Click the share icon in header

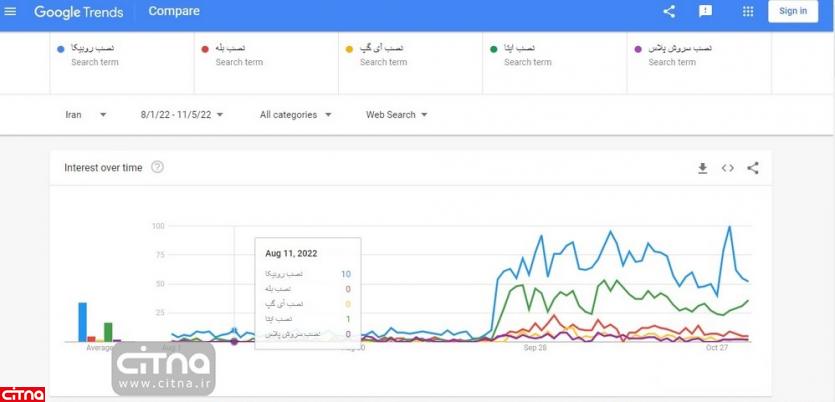pos(669,12)
